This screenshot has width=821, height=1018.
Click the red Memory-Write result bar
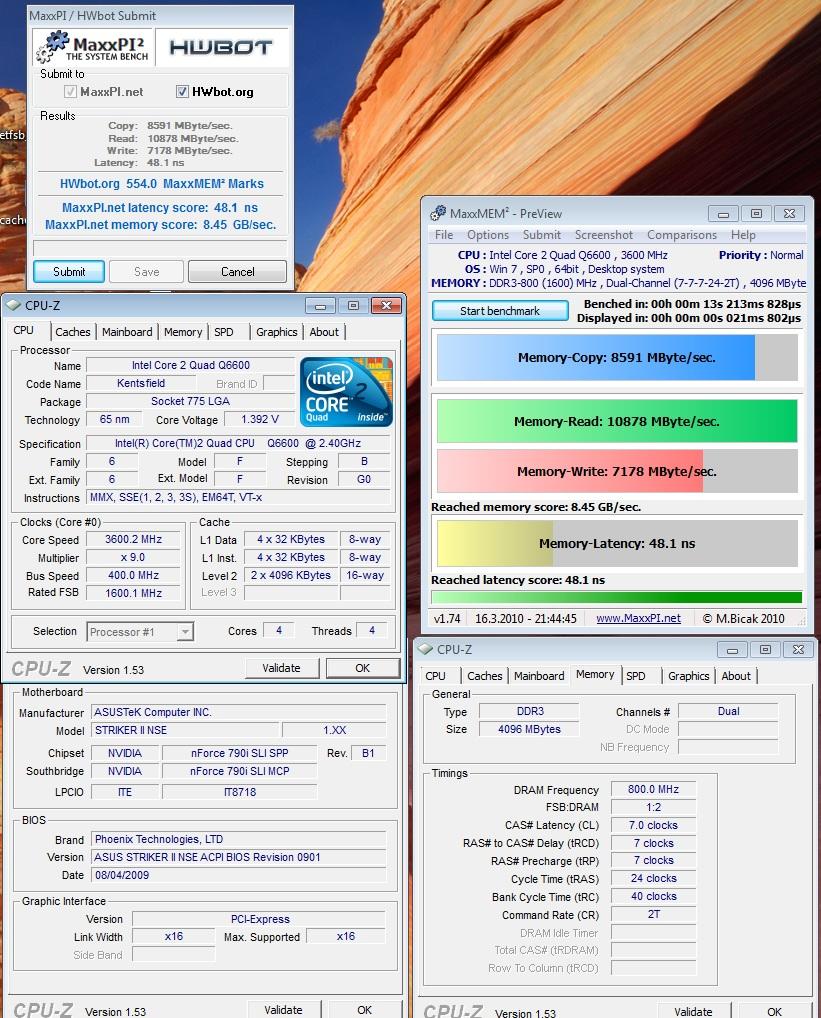tap(617, 472)
